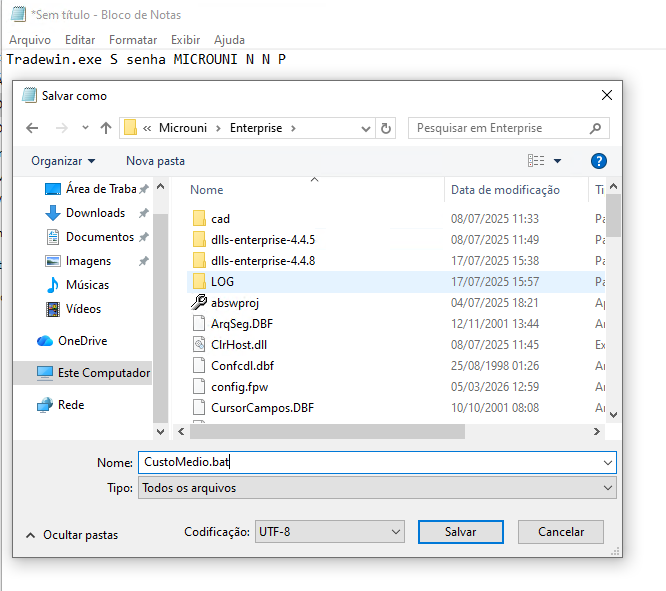Screen dimensions: 666x591
Task: Select the Músicas folder in sidebar
Action: click(87, 285)
